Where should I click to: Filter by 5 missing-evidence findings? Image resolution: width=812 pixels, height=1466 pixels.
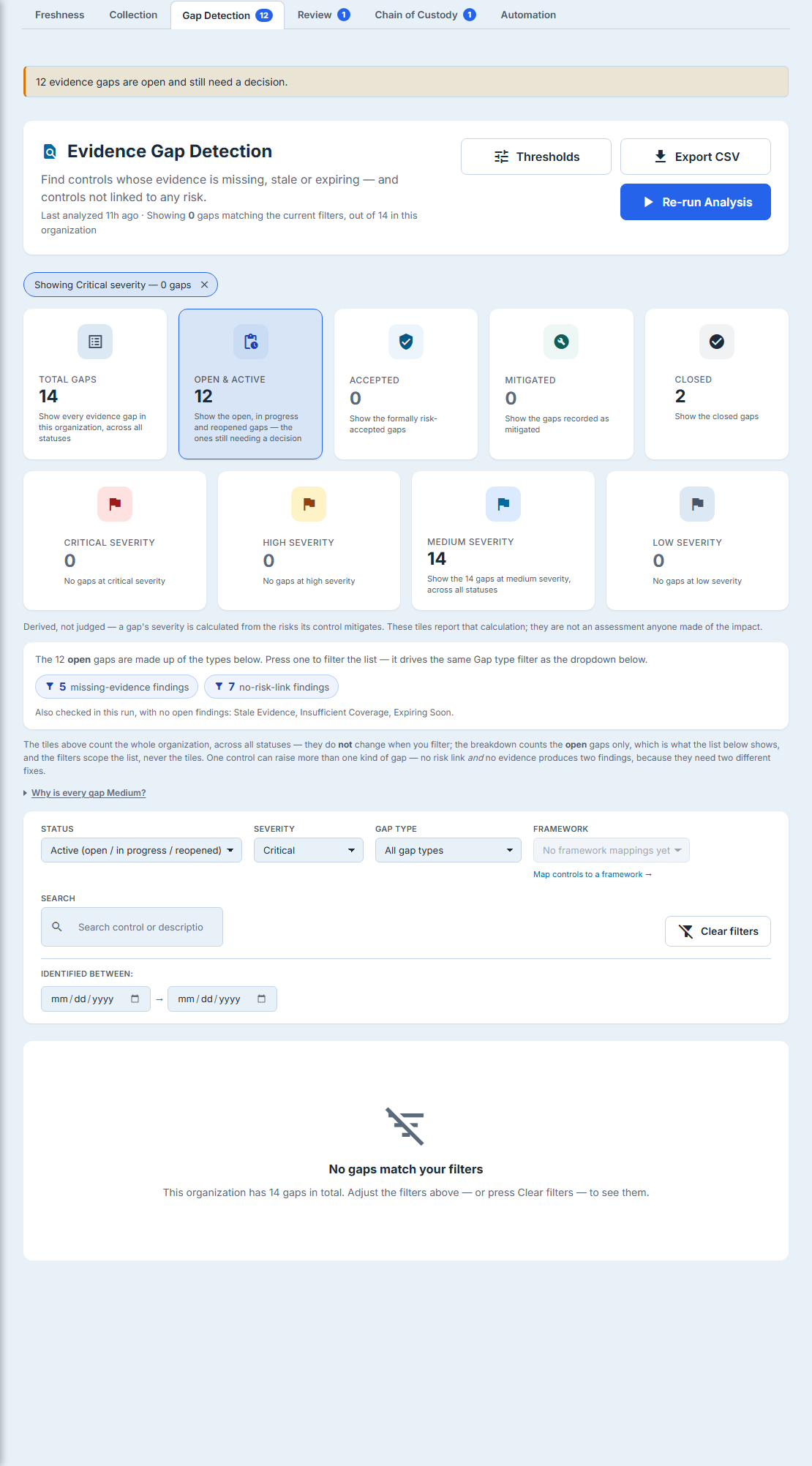(117, 687)
